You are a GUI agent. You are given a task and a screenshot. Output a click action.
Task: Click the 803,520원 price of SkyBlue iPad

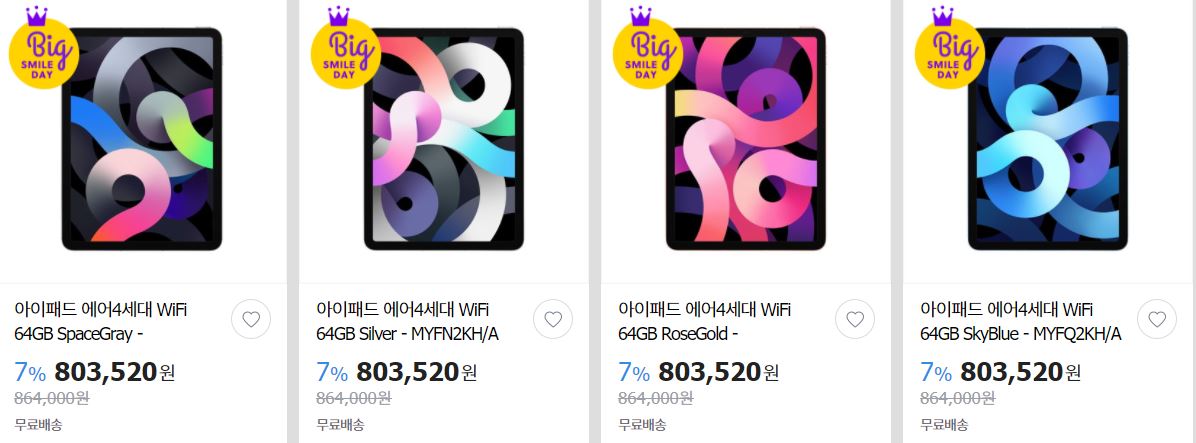[1021, 372]
